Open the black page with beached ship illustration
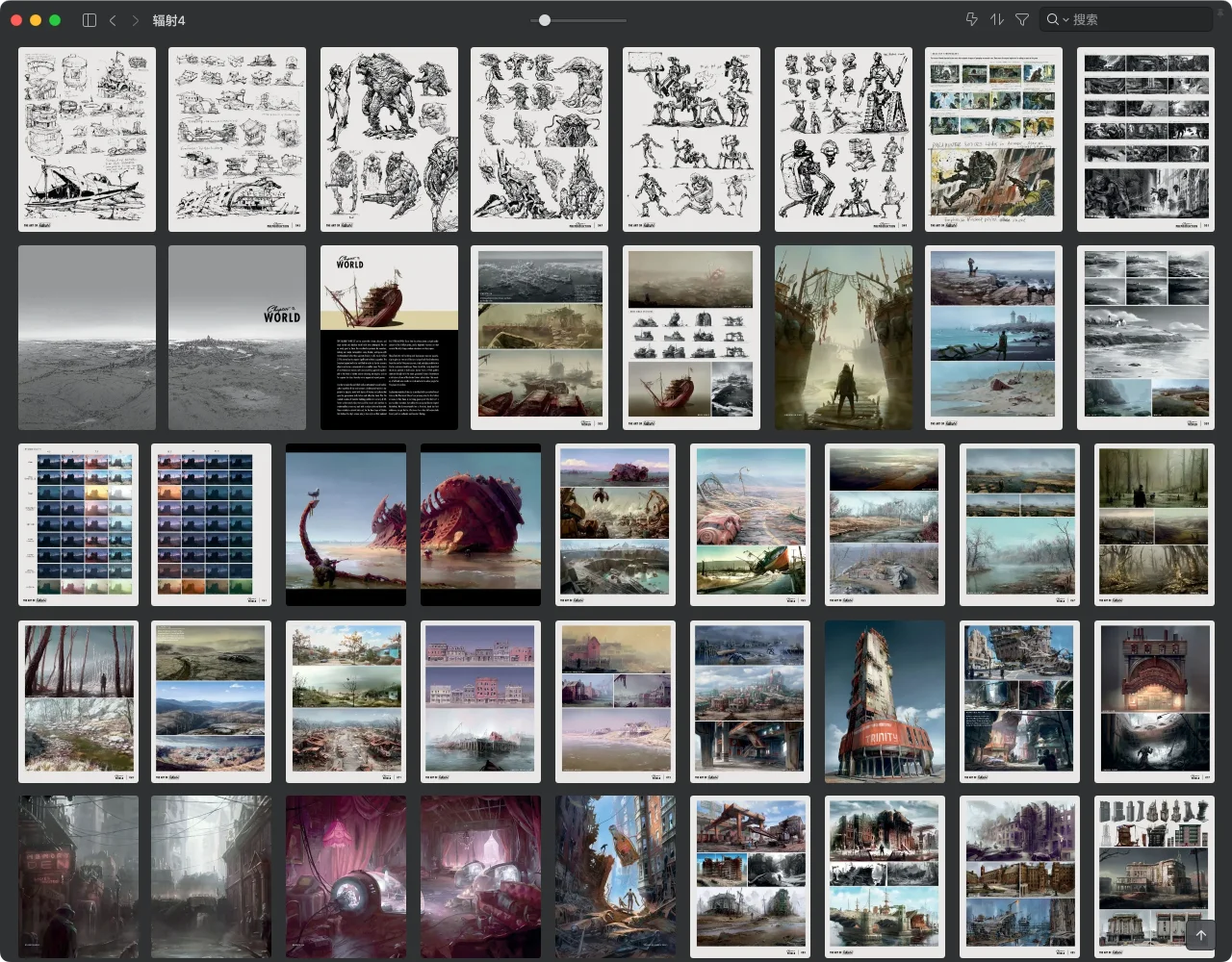 click(x=389, y=338)
